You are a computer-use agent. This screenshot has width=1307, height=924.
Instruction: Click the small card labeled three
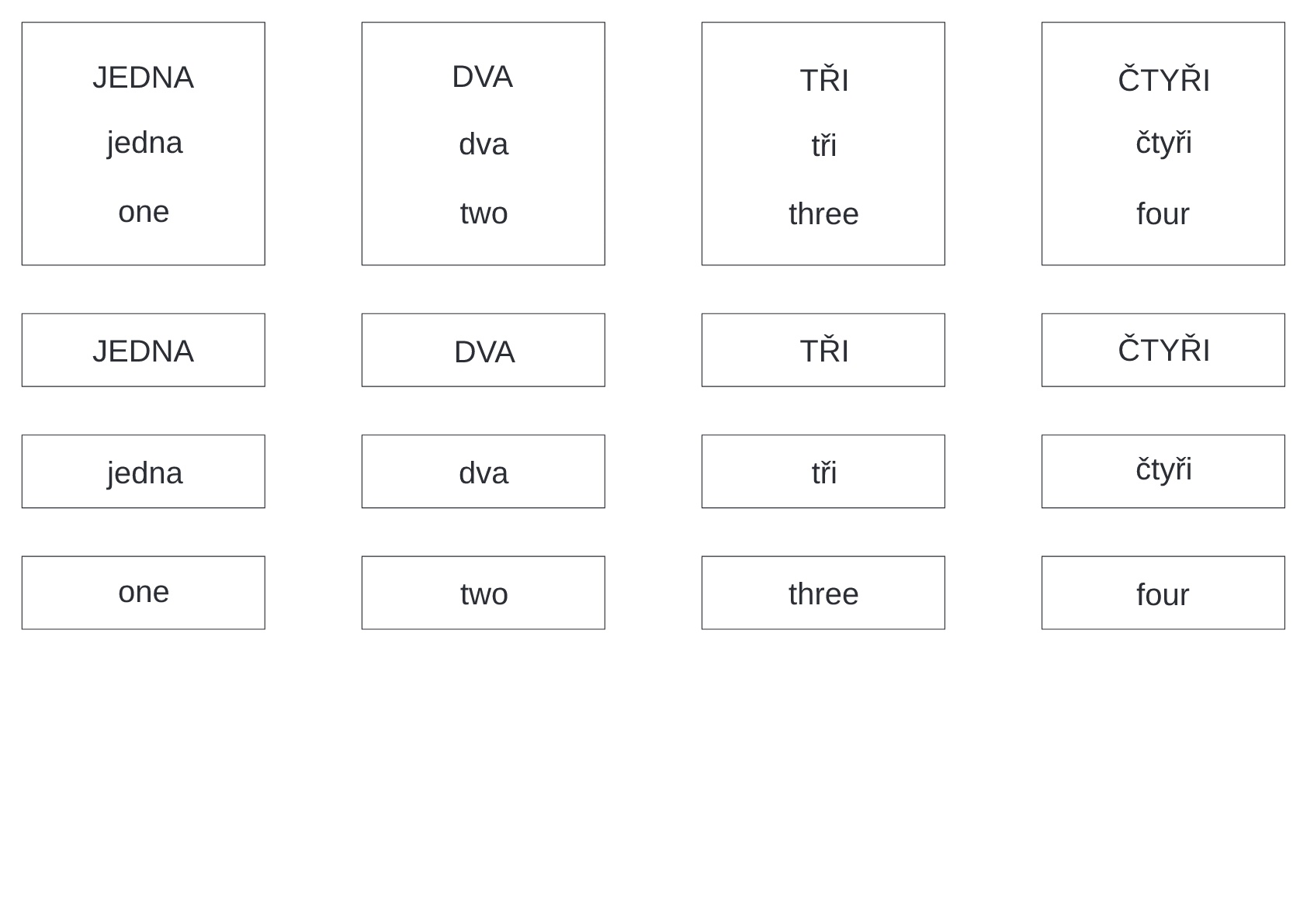(x=823, y=593)
